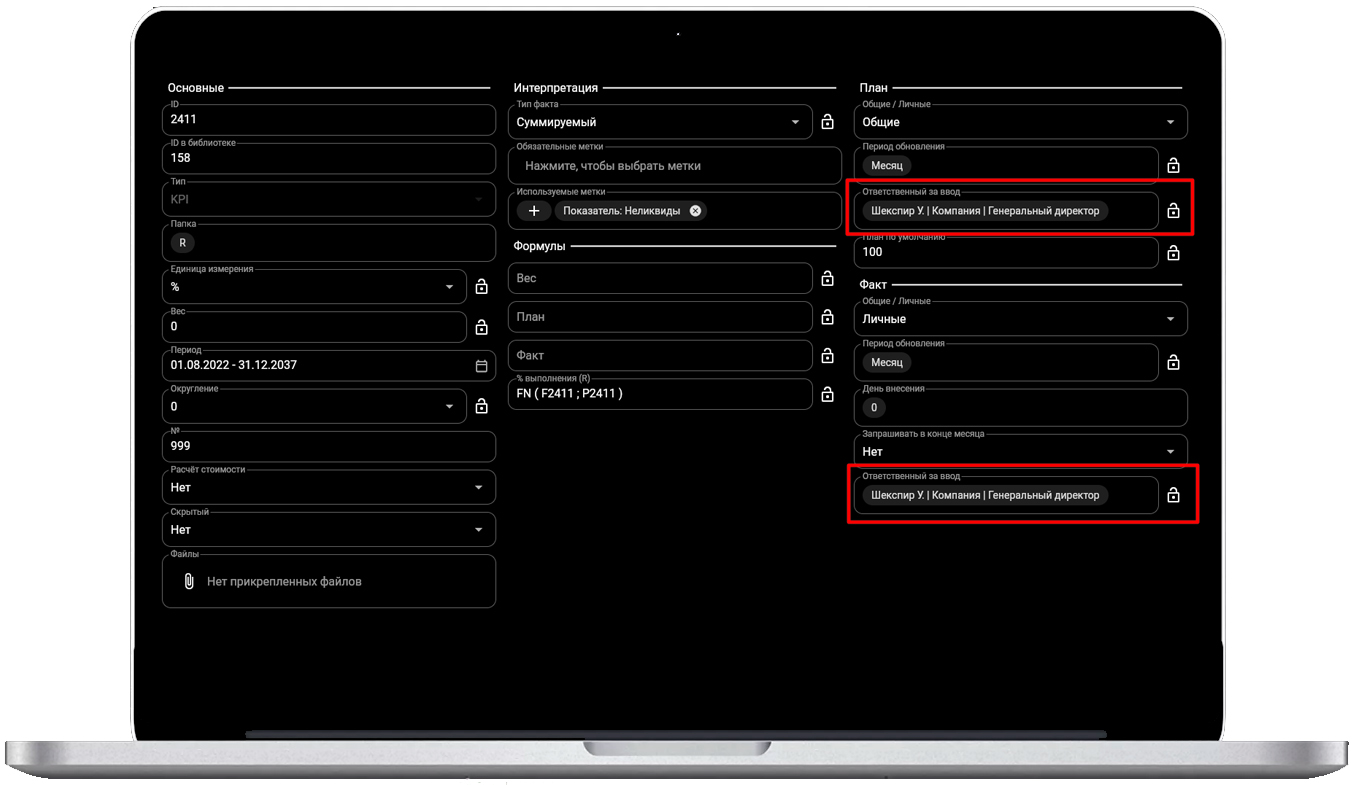
Task: Open the Тип факта dropdown
Action: point(795,122)
